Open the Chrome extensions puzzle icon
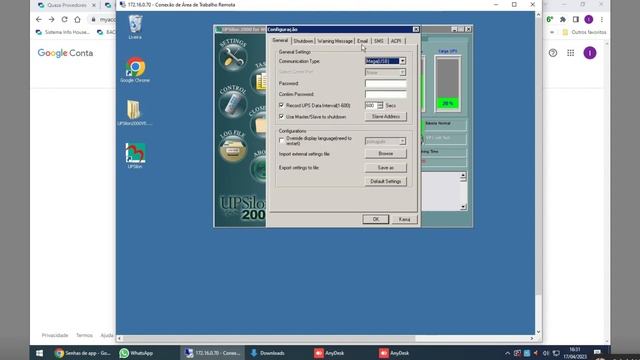The image size is (640, 360). 563,19
